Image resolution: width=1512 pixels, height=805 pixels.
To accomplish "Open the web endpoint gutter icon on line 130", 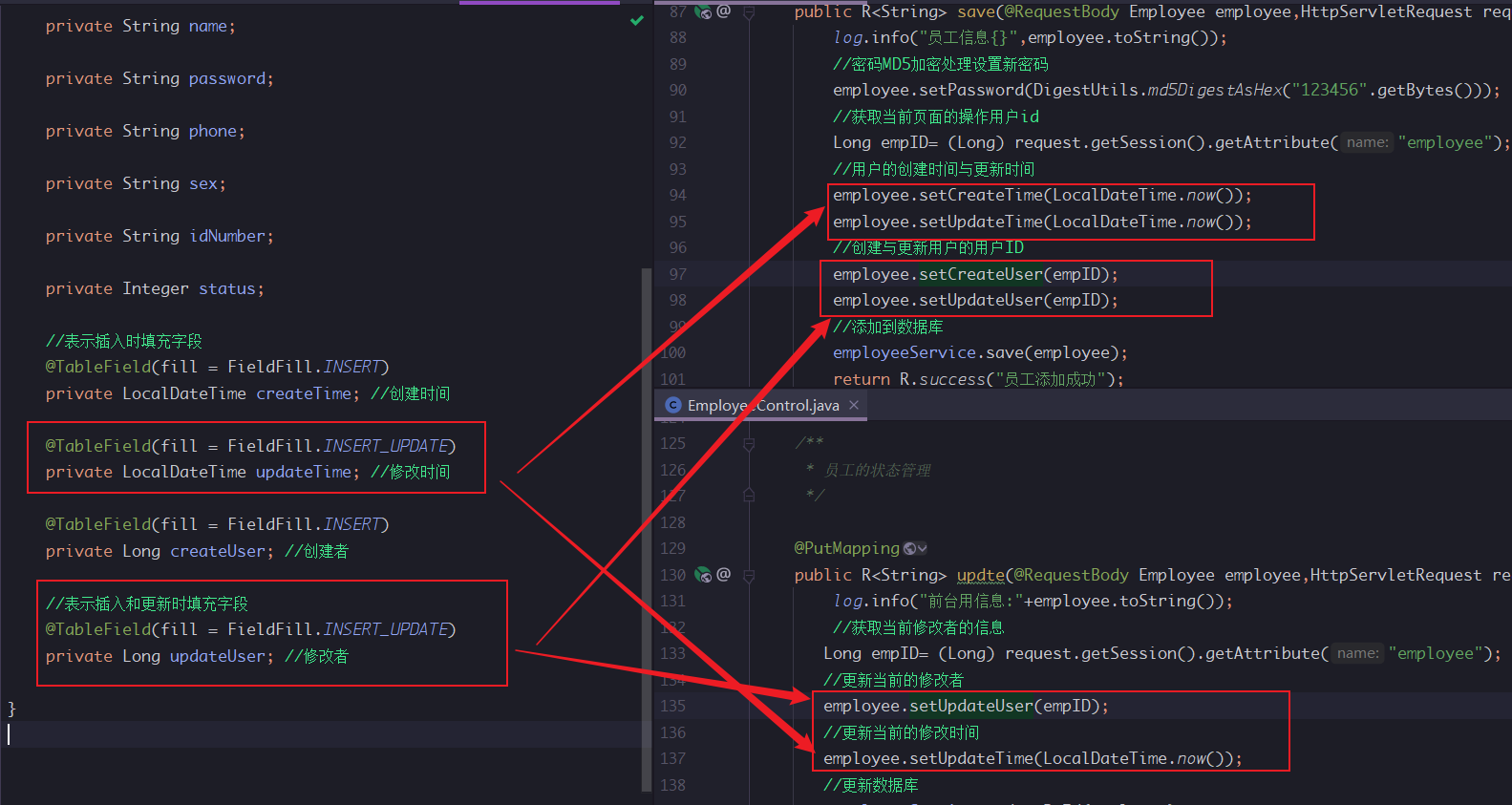I will tap(703, 575).
